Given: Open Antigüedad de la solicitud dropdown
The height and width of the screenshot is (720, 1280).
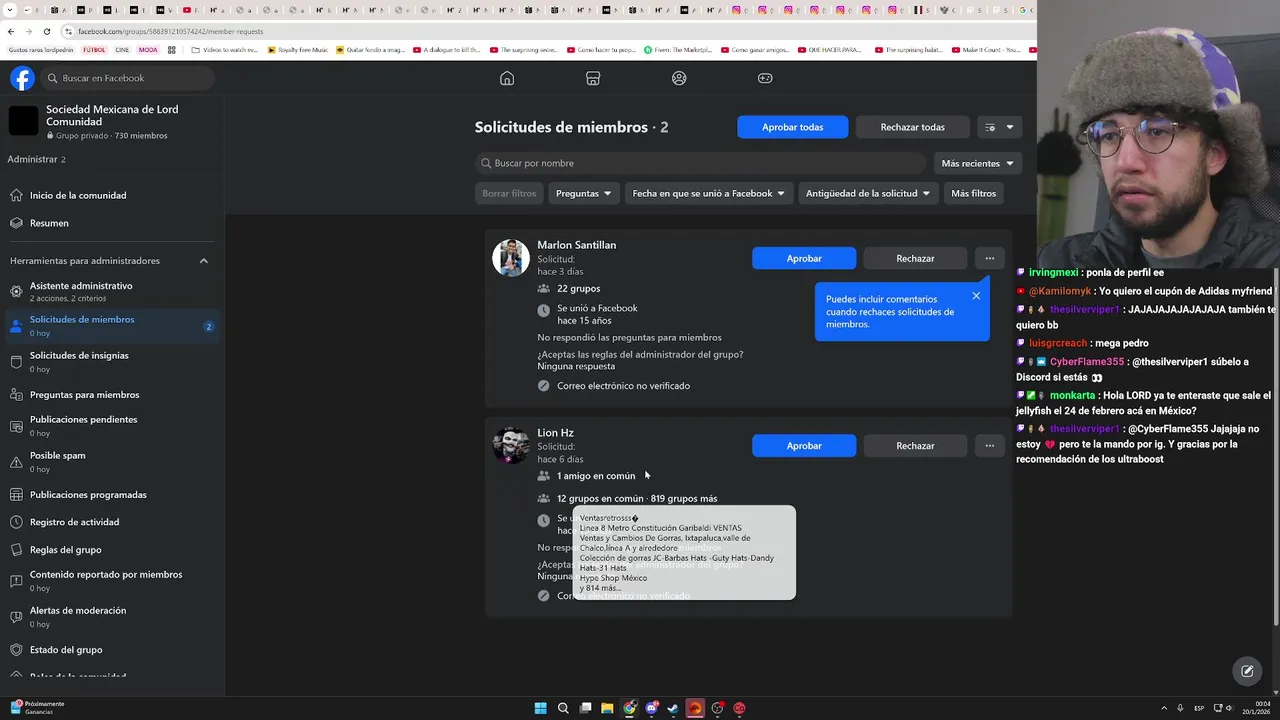Looking at the screenshot, I should click(x=868, y=193).
